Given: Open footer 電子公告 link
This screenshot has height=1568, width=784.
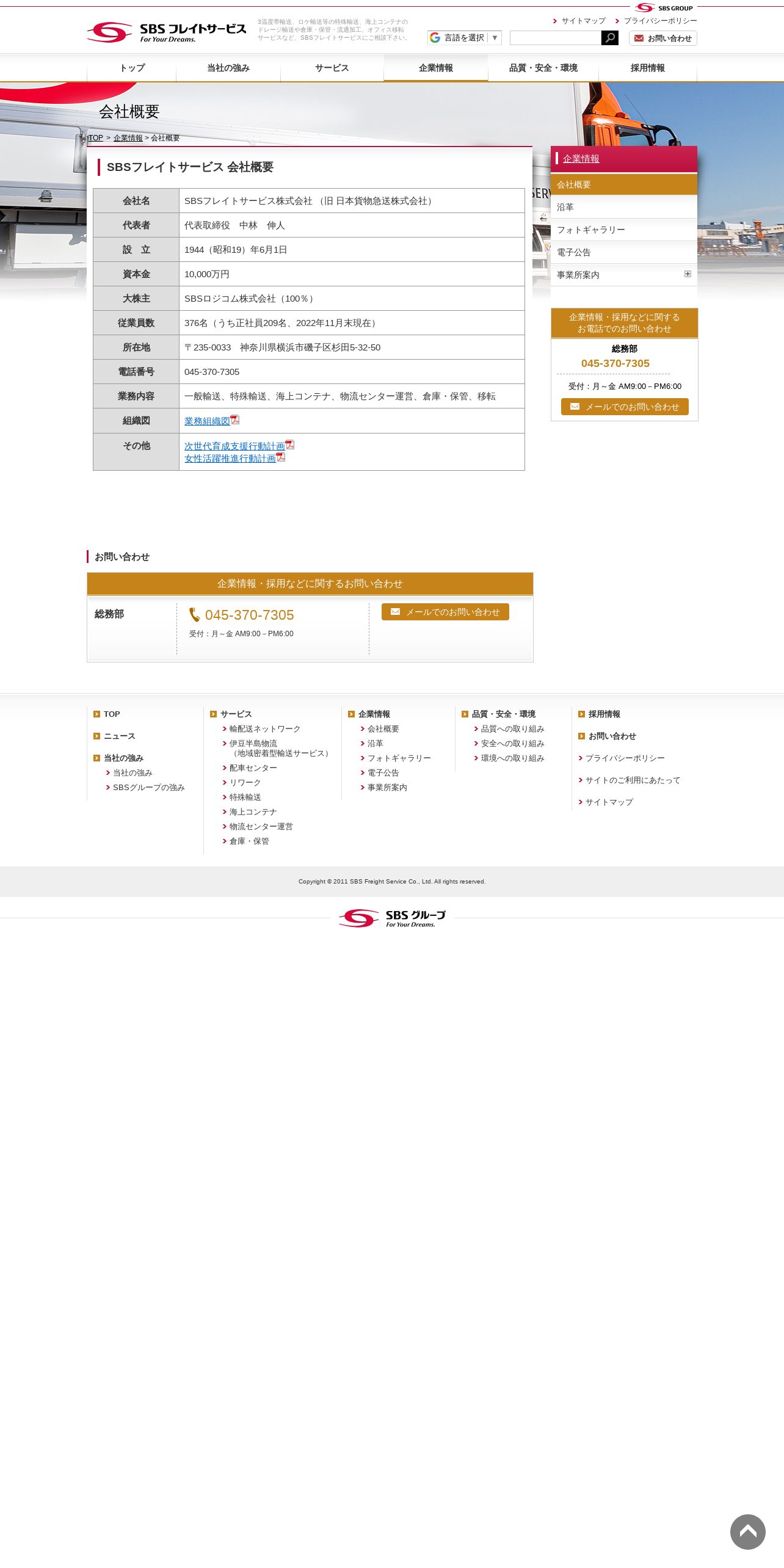Looking at the screenshot, I should [x=383, y=772].
